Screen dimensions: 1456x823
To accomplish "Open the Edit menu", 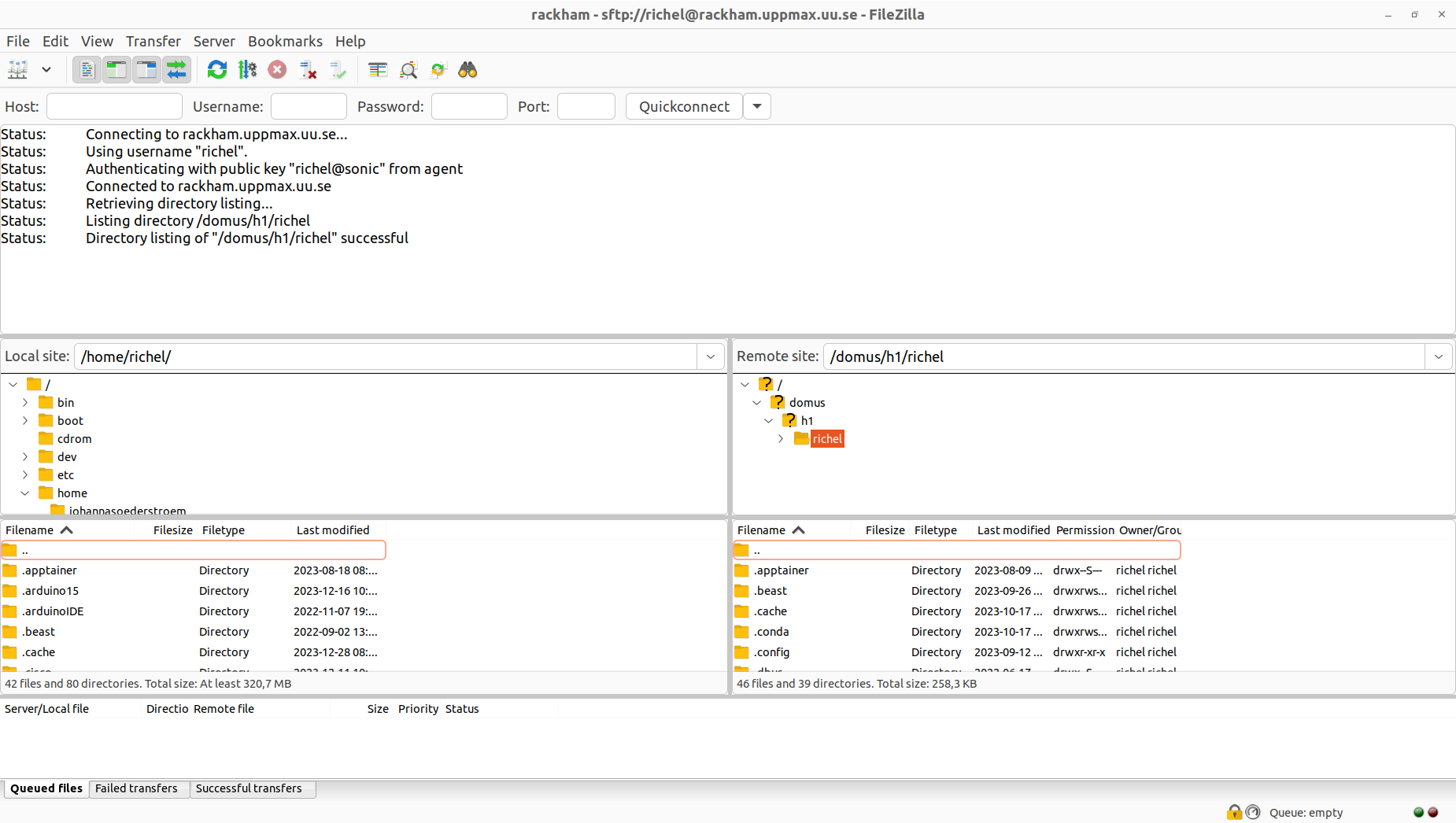I will click(x=55, y=41).
